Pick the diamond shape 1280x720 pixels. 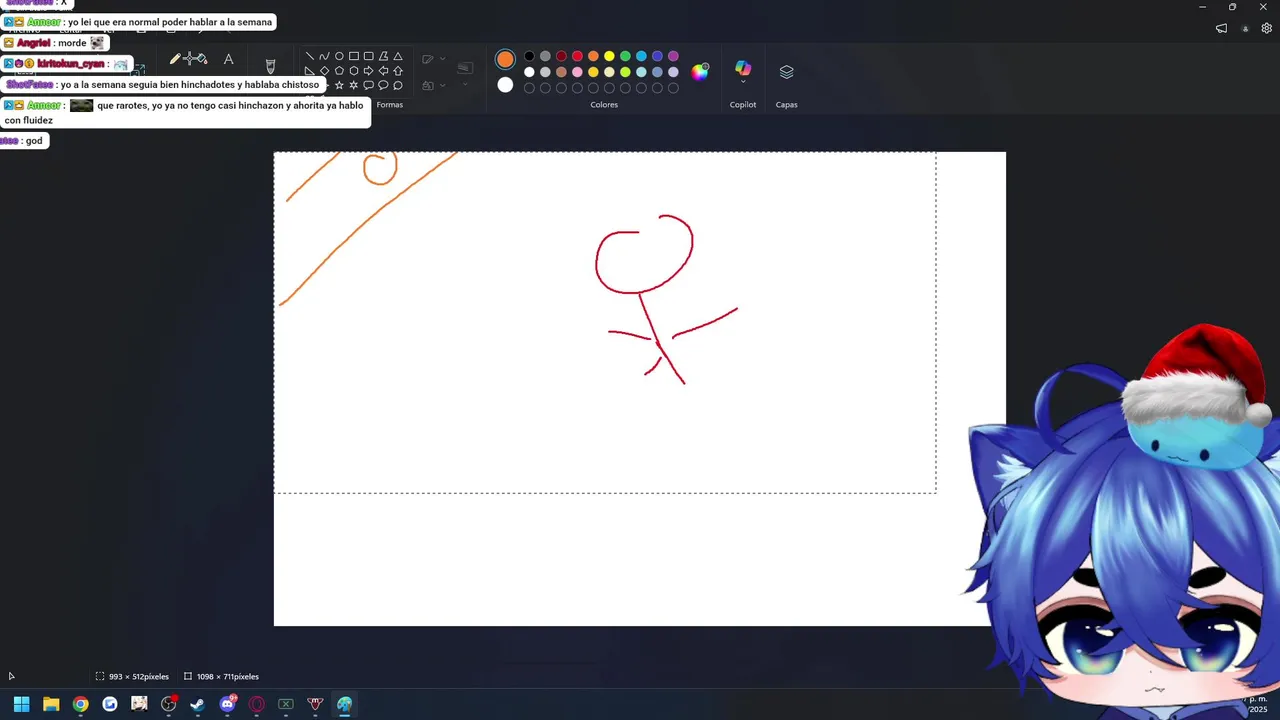pyautogui.click(x=324, y=71)
